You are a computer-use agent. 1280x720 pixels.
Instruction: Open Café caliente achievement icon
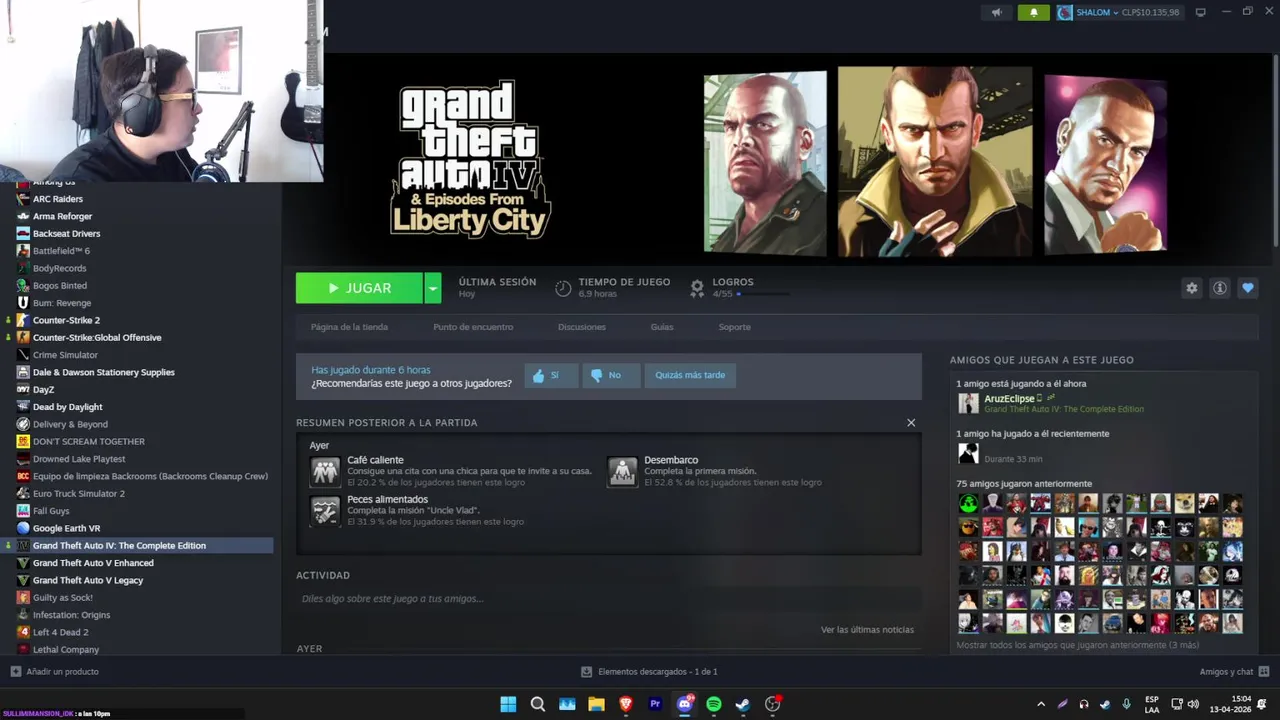pos(325,471)
